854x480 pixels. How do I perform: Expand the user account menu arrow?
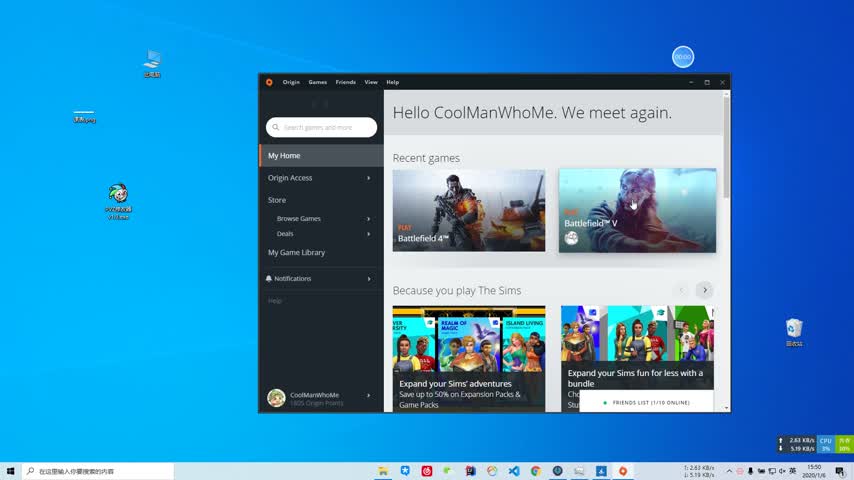(x=369, y=396)
